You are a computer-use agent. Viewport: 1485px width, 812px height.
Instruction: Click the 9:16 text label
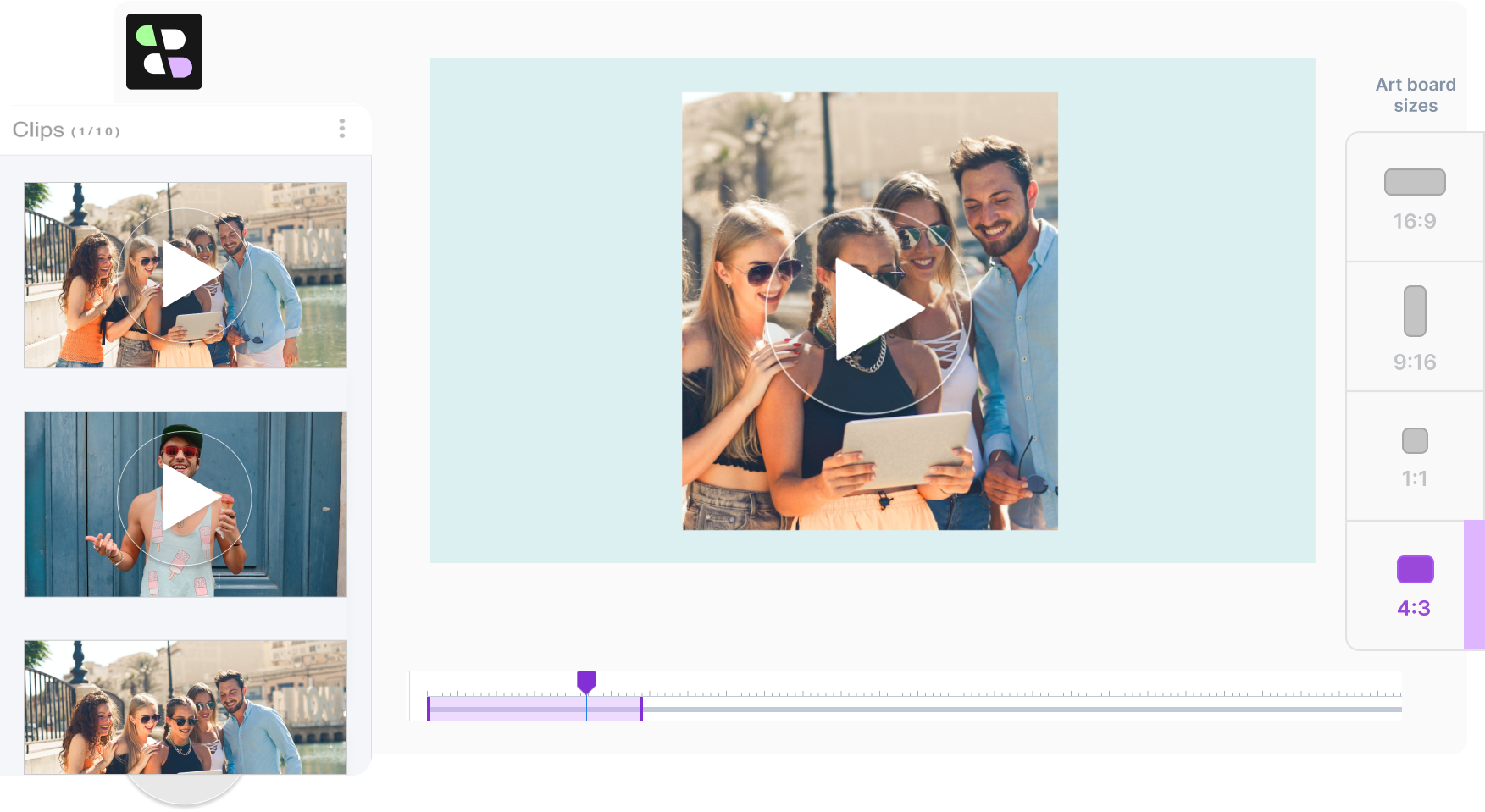1414,362
